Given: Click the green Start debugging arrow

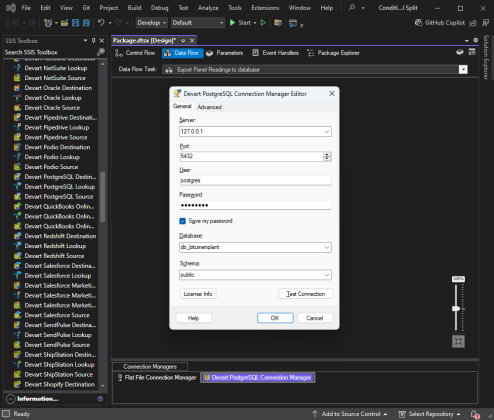Looking at the screenshot, I should [x=233, y=23].
